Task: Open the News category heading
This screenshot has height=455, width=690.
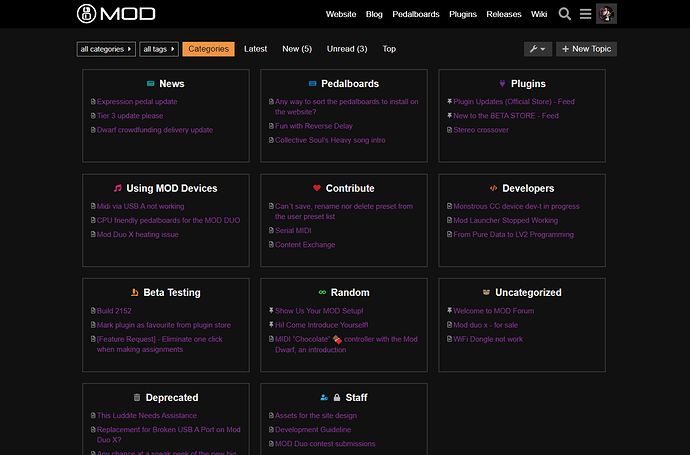Action: coord(172,84)
